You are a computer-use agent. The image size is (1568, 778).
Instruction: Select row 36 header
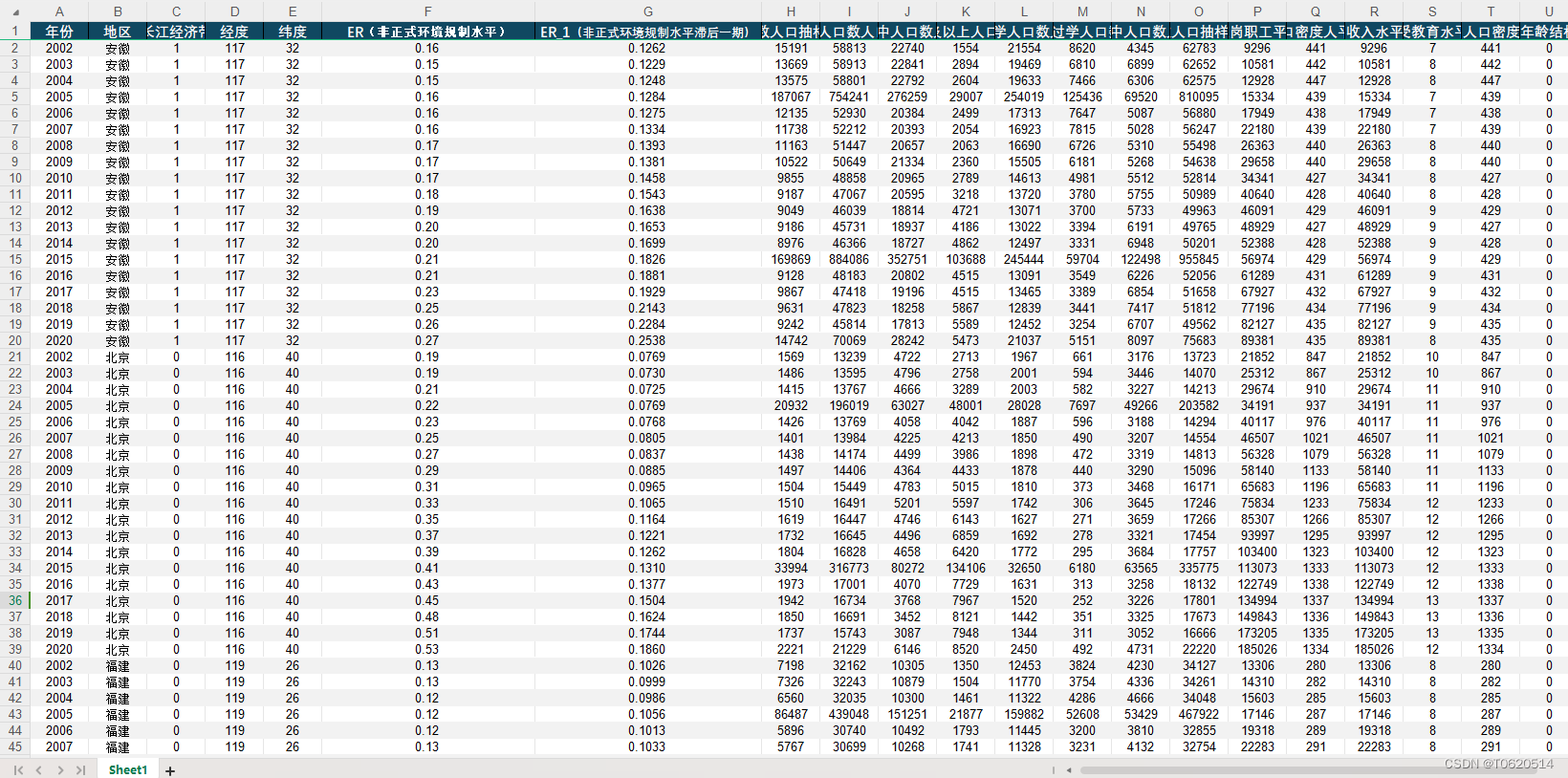click(14, 600)
